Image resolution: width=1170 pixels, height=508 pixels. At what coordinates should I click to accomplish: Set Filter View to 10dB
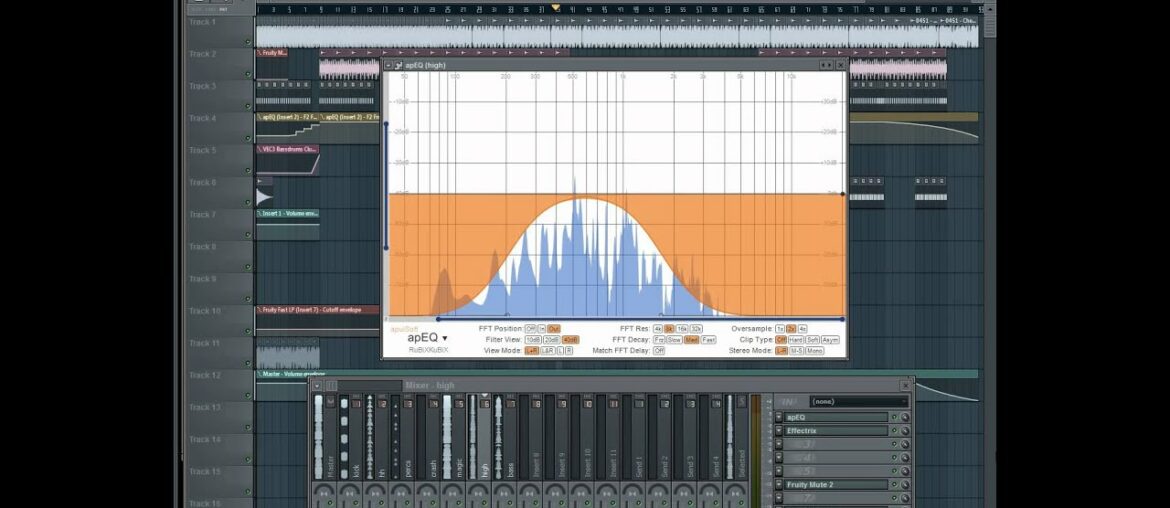[x=533, y=339]
